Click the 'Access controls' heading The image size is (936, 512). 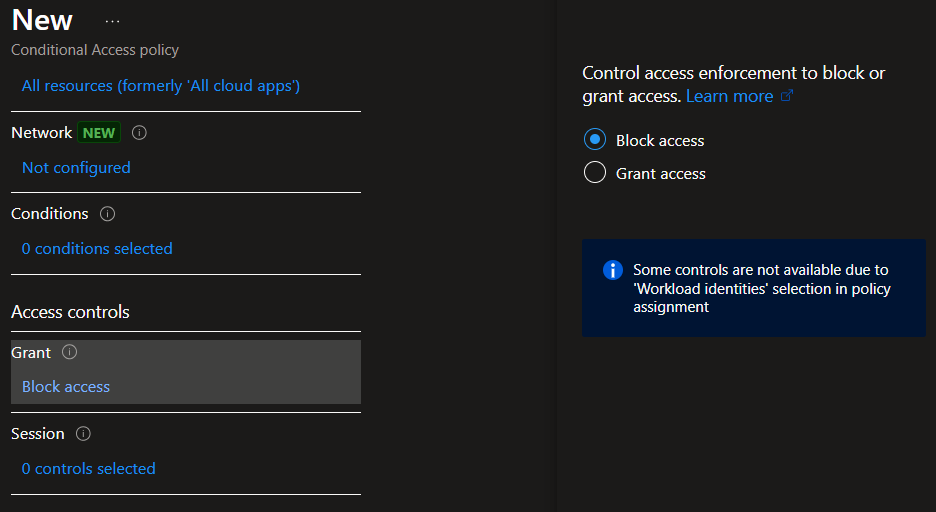pos(70,312)
